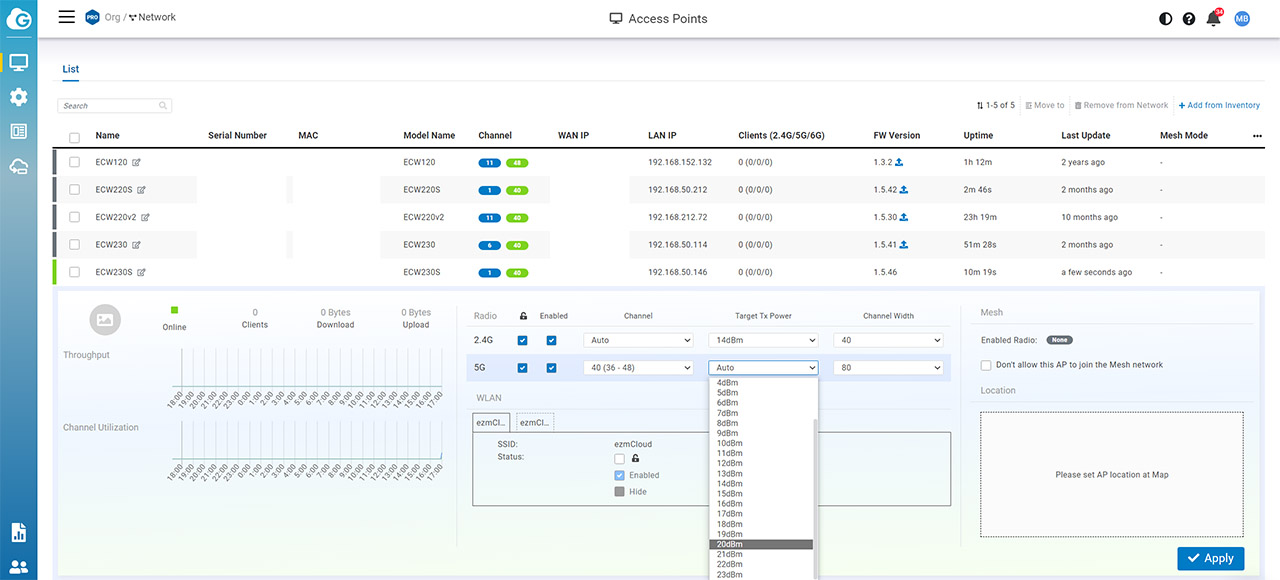The height and width of the screenshot is (580, 1280).
Task: Open the three-dot column options menu
Action: coord(1257,136)
